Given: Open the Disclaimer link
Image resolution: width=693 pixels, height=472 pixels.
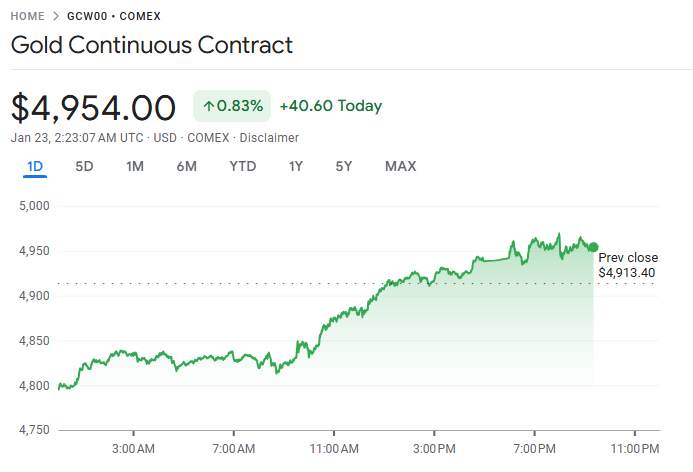Looking at the screenshot, I should (x=268, y=137).
